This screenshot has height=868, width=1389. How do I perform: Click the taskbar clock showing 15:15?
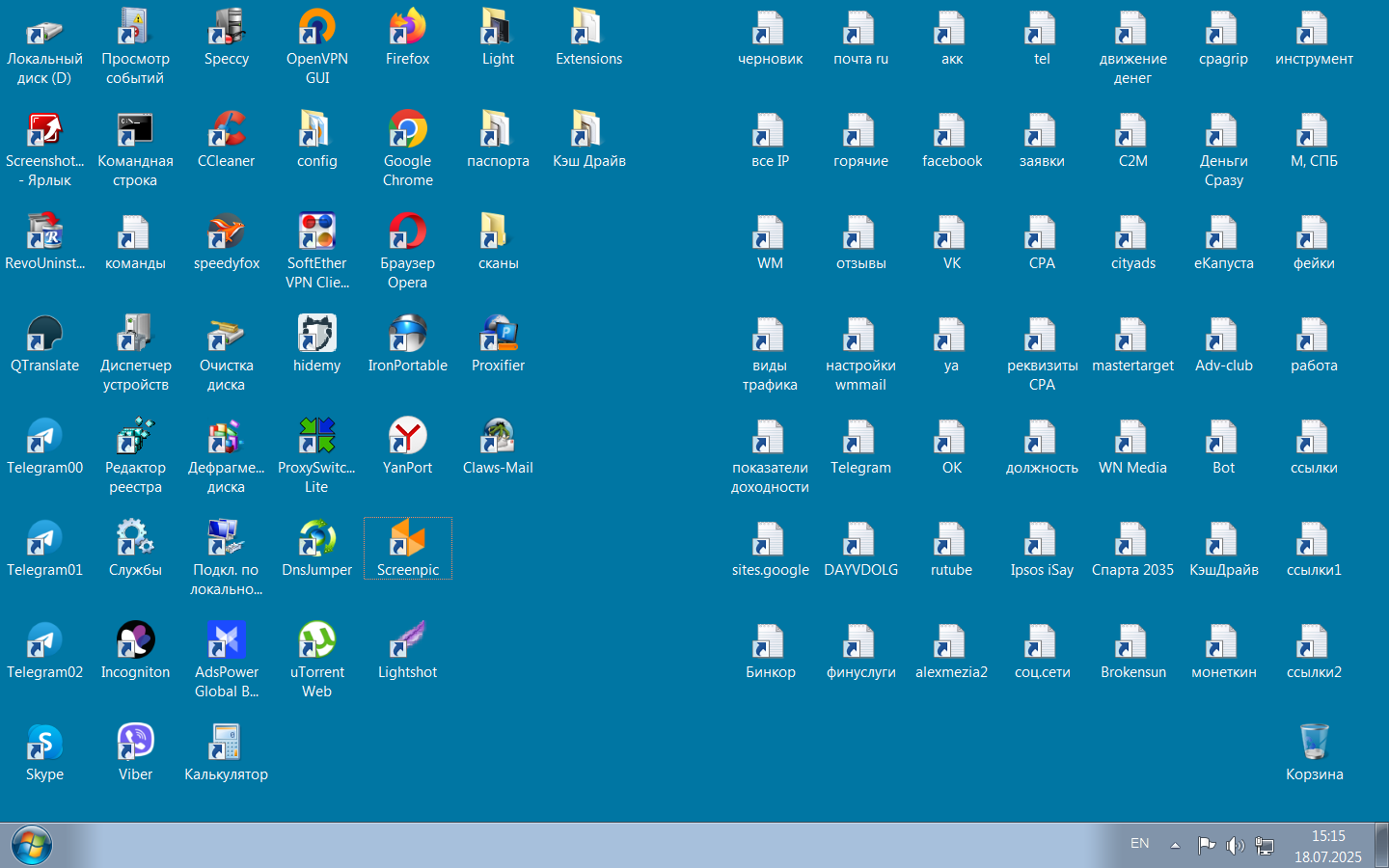pos(1328,846)
